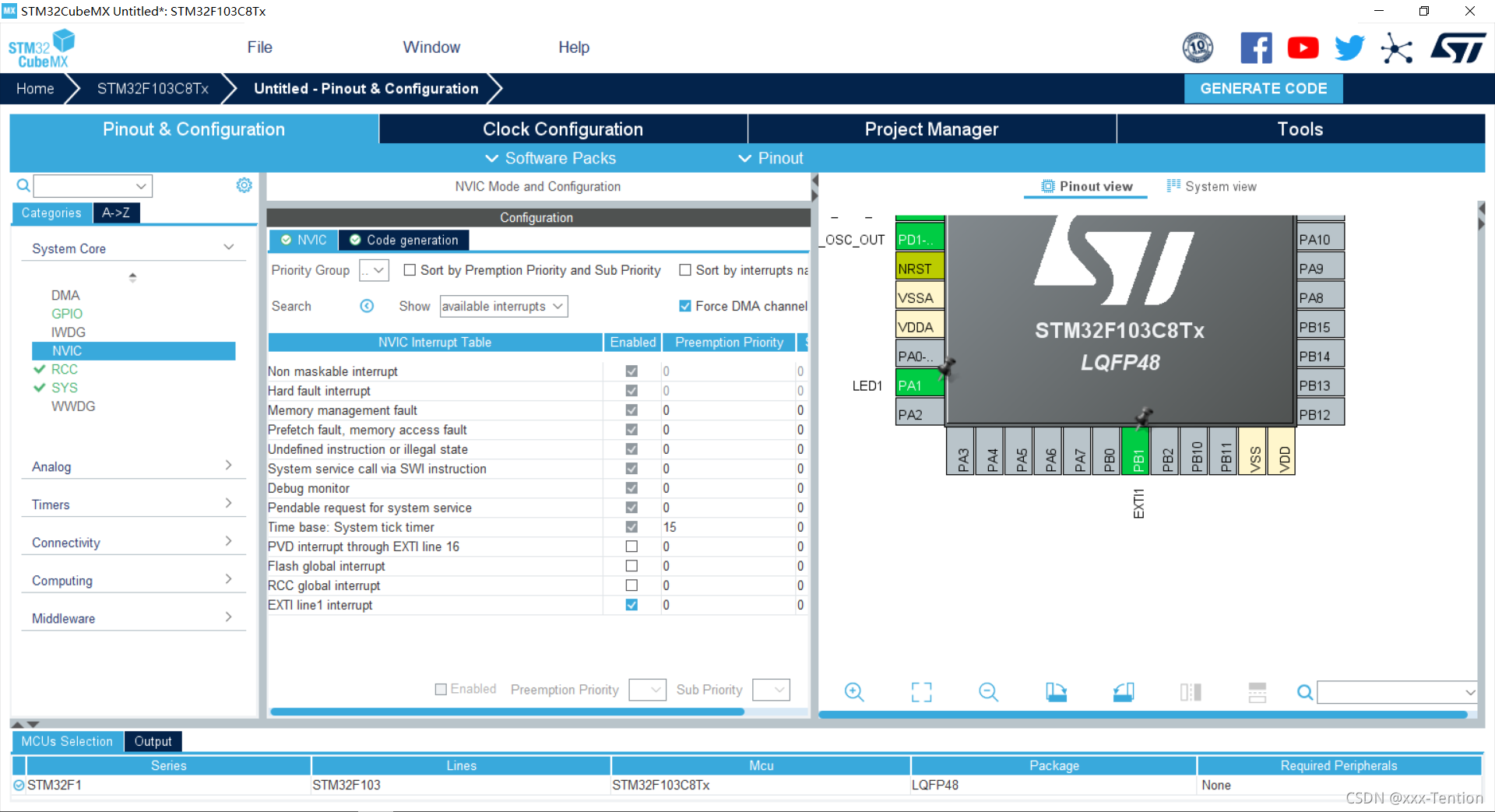Screen dimensions: 1495x812
Task: Click the circular arrow icon beside Search
Action: 367,306
